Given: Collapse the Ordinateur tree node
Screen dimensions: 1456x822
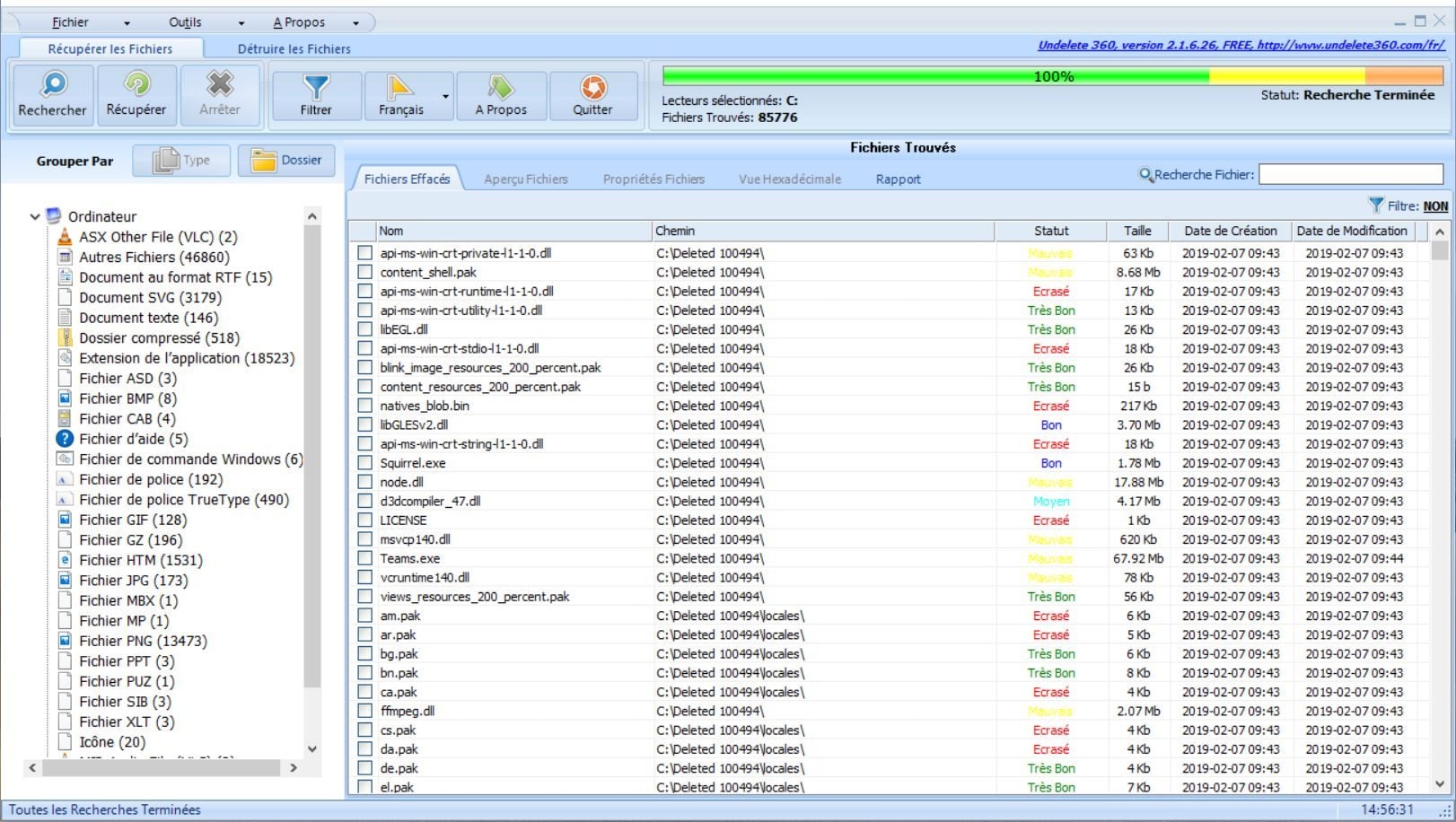Looking at the screenshot, I should click(35, 216).
